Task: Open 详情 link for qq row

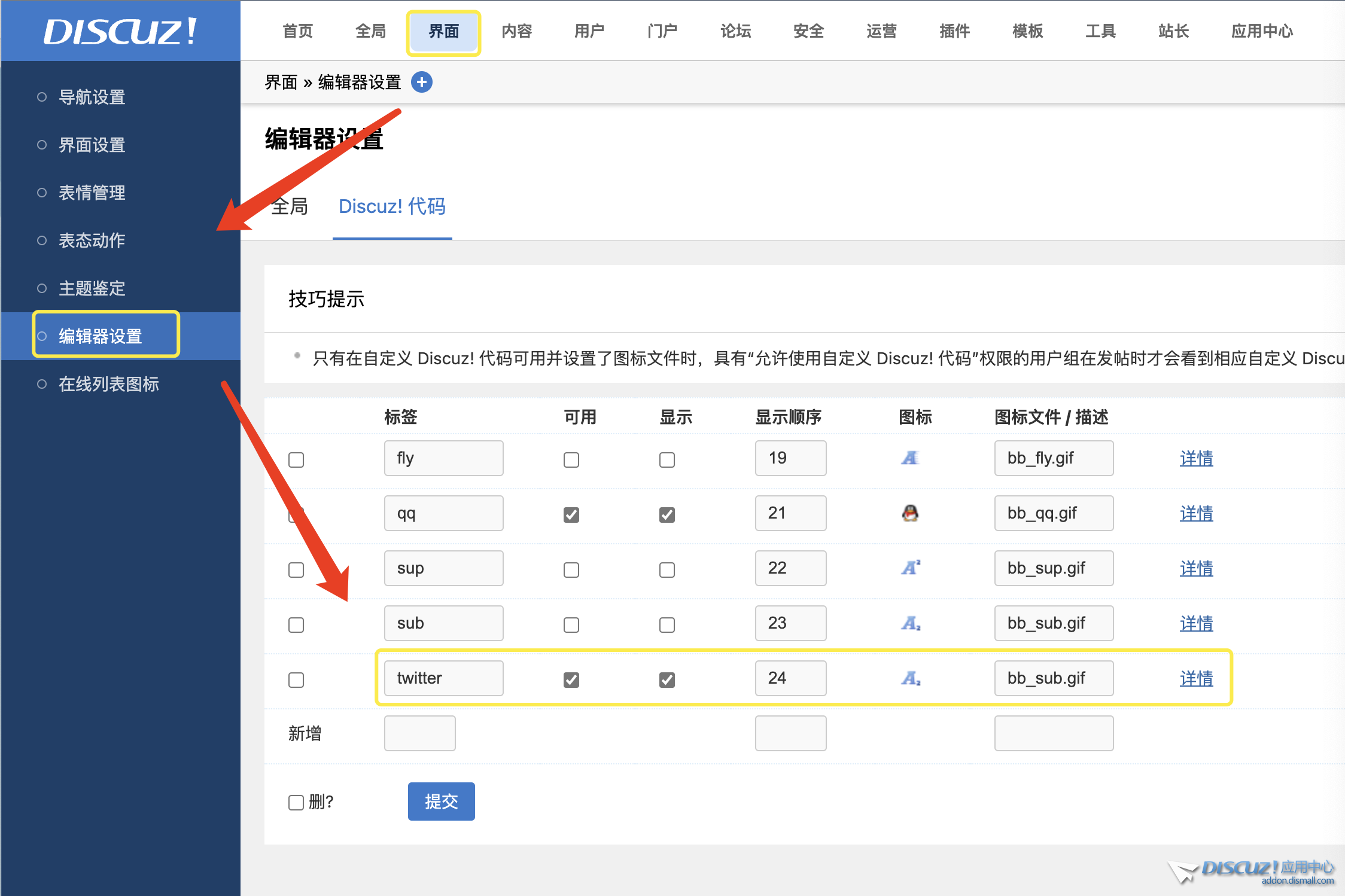Action: 1196,513
